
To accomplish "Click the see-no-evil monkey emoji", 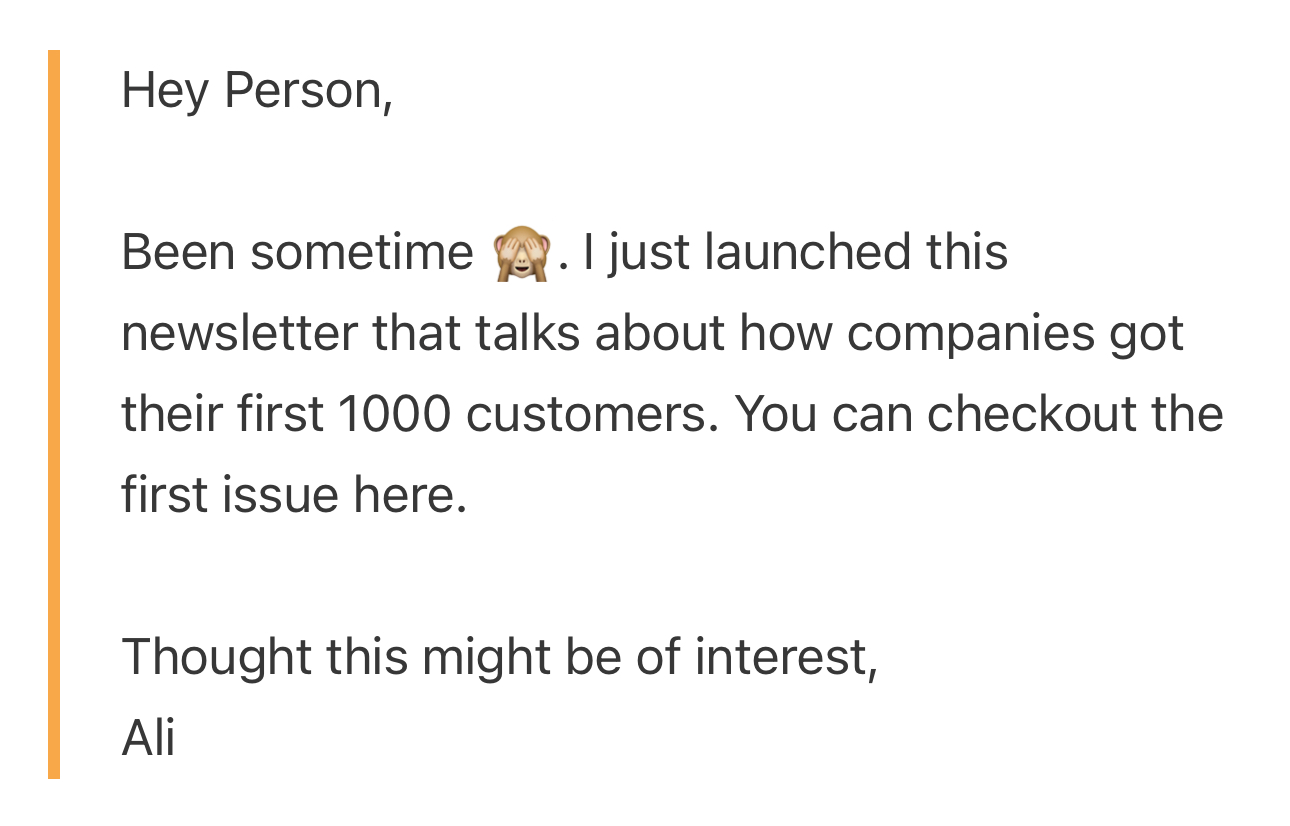I will pos(522,253).
